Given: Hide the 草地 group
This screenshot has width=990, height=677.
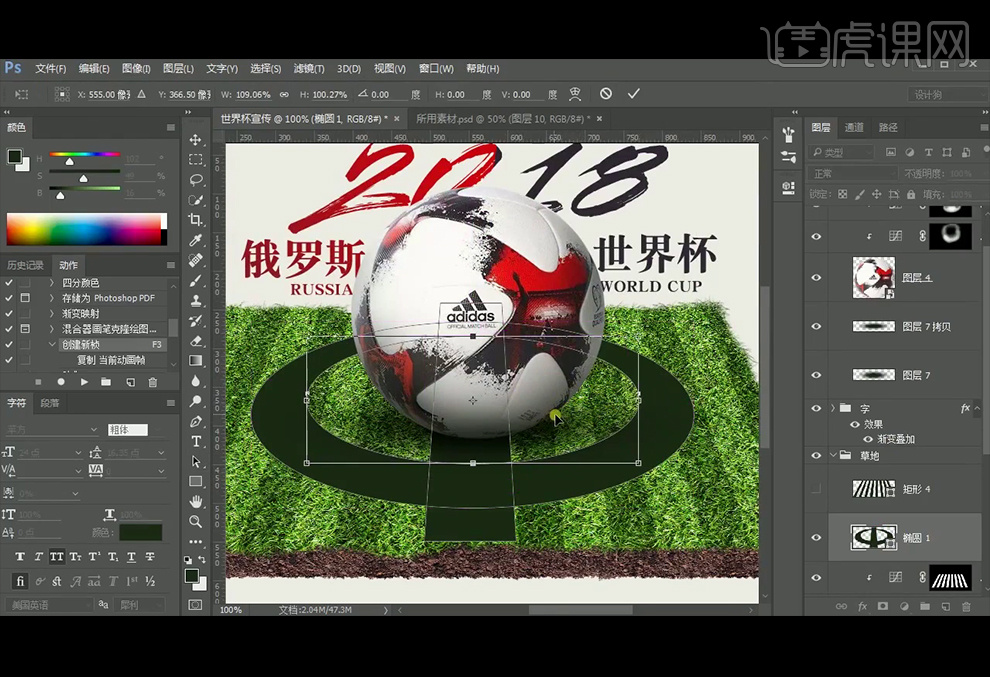Looking at the screenshot, I should pyautogui.click(x=816, y=455).
